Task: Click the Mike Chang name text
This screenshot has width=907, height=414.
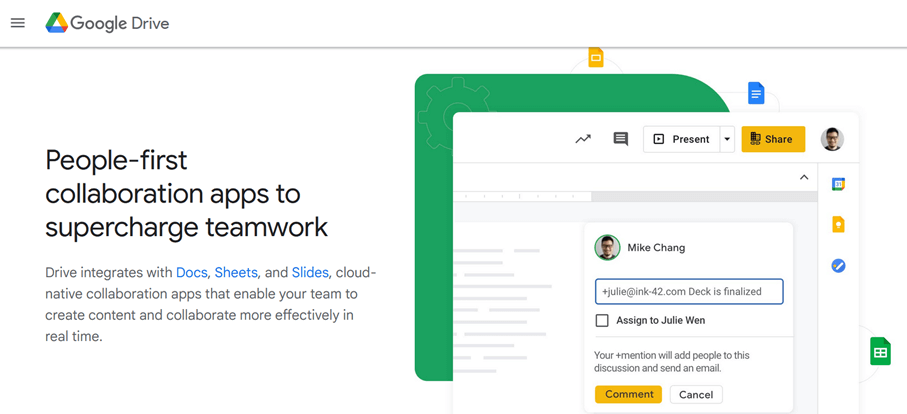Action: (x=656, y=247)
